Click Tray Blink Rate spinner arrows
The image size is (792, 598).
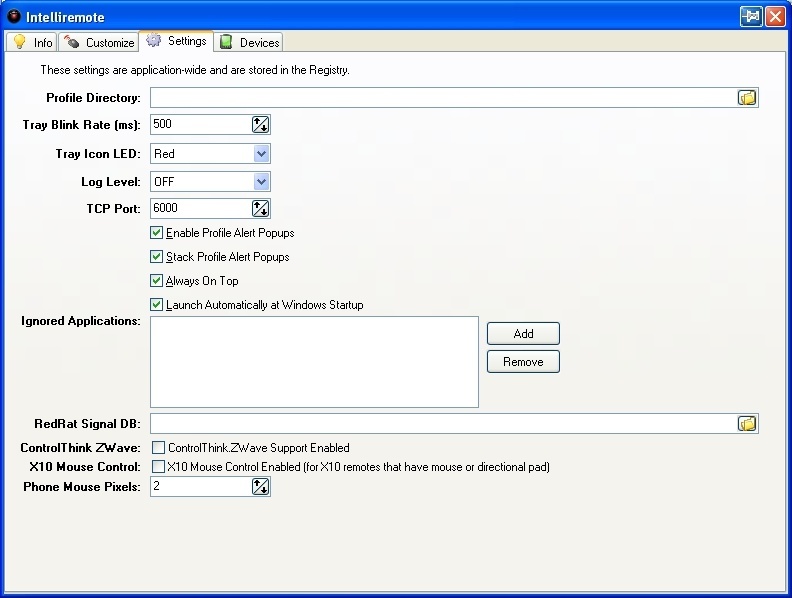(260, 125)
